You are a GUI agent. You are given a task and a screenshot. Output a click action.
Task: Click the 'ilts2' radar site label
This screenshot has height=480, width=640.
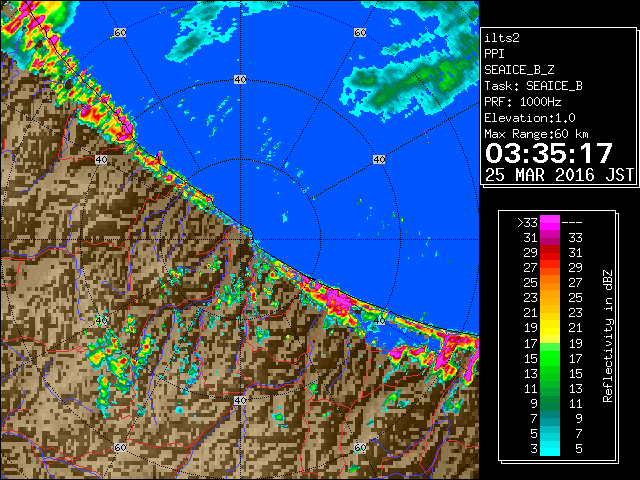tap(502, 38)
